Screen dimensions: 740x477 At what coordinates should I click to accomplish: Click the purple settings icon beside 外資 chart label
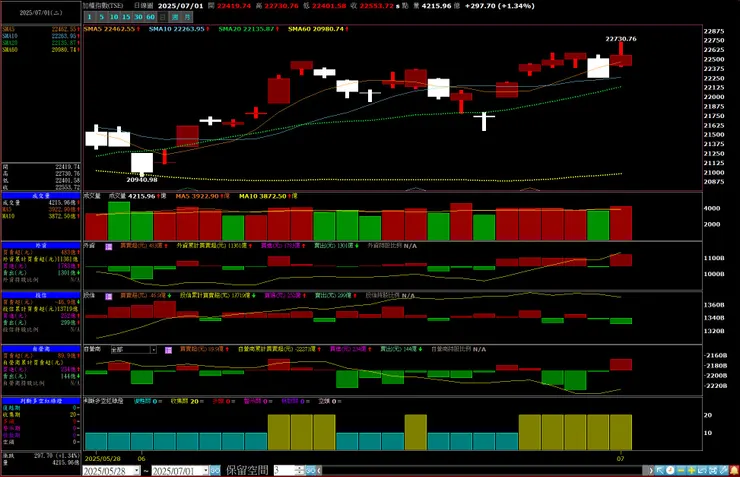pos(109,246)
